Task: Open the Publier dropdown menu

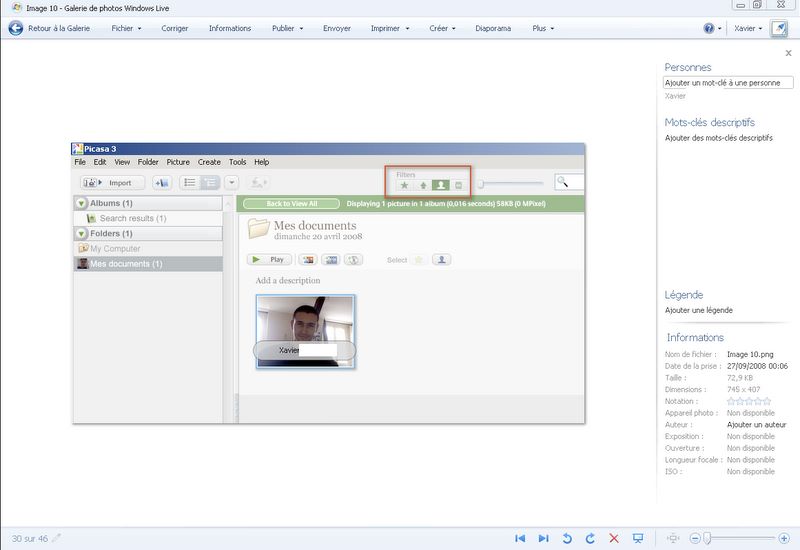Action: tap(287, 29)
